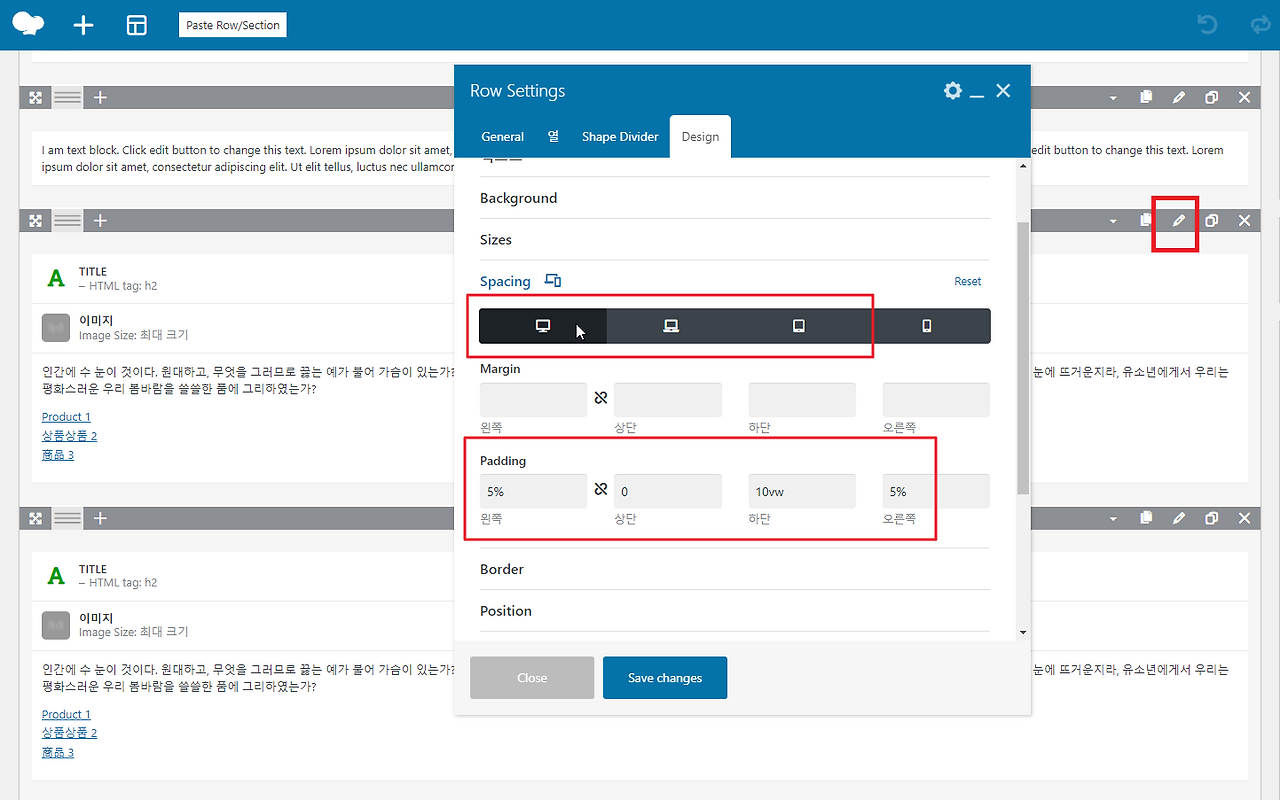
Task: Select the Design tab
Action: click(x=700, y=137)
